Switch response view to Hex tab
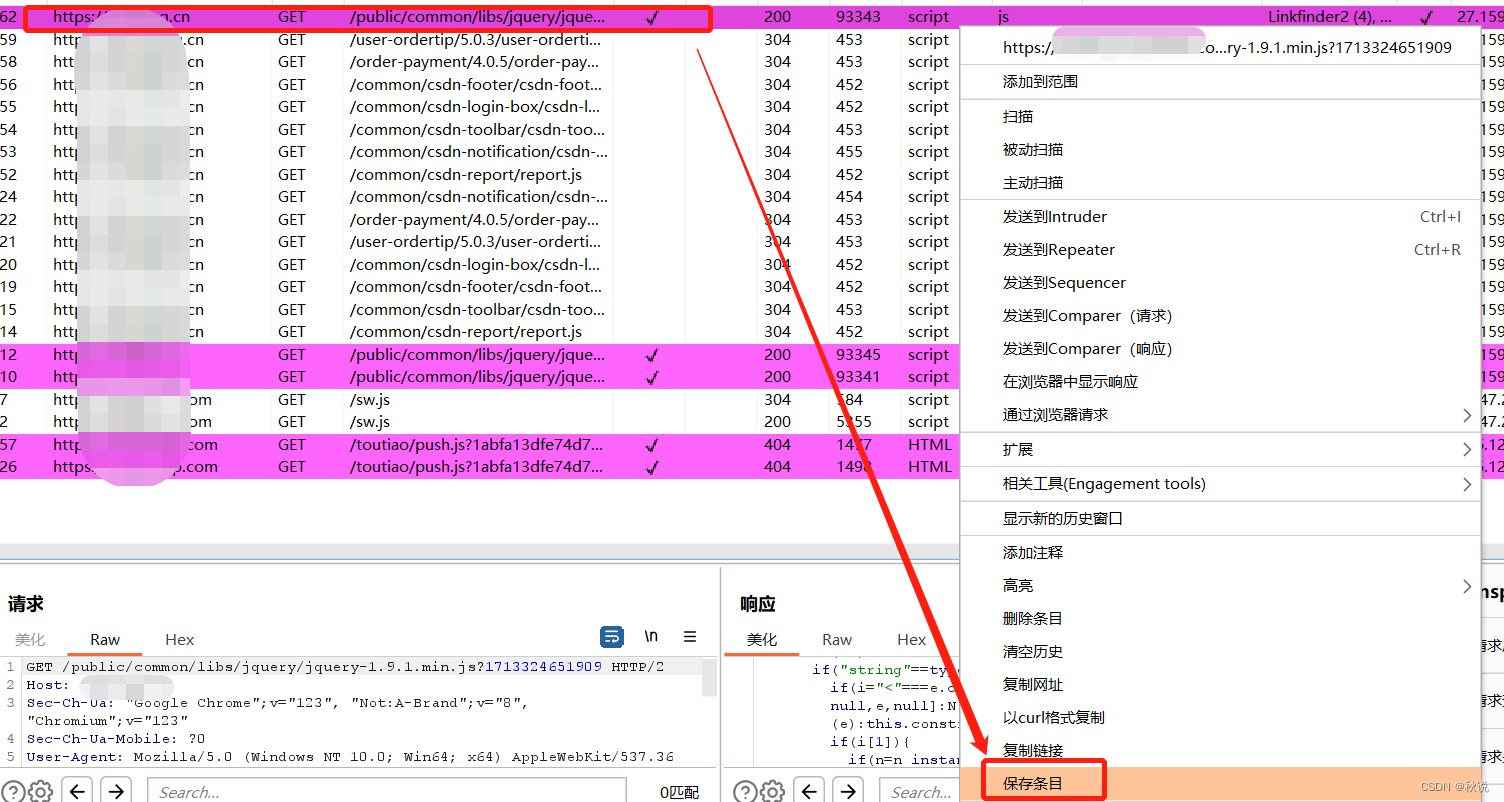Image resolution: width=1504 pixels, height=802 pixels. tap(911, 639)
